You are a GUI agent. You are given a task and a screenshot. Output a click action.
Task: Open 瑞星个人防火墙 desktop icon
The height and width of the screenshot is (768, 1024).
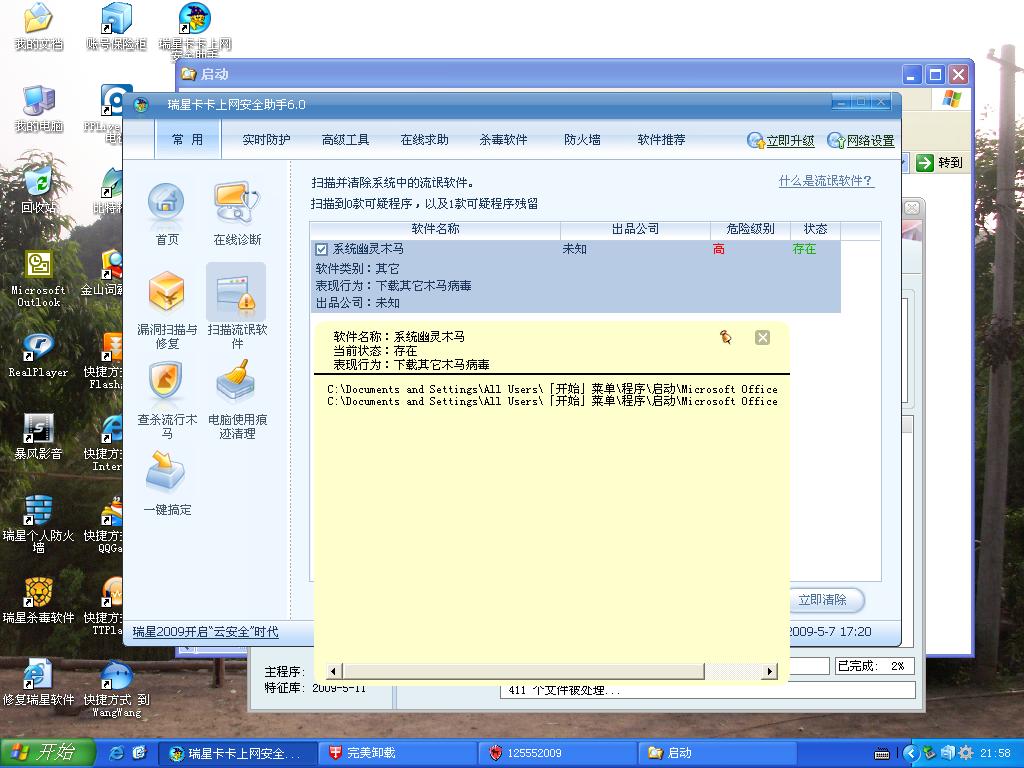39,524
